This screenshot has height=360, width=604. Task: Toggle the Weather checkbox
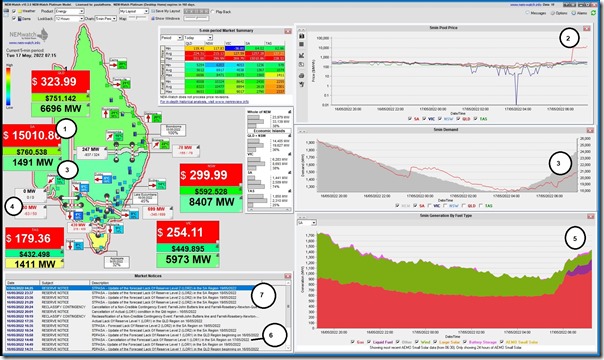(x=14, y=12)
